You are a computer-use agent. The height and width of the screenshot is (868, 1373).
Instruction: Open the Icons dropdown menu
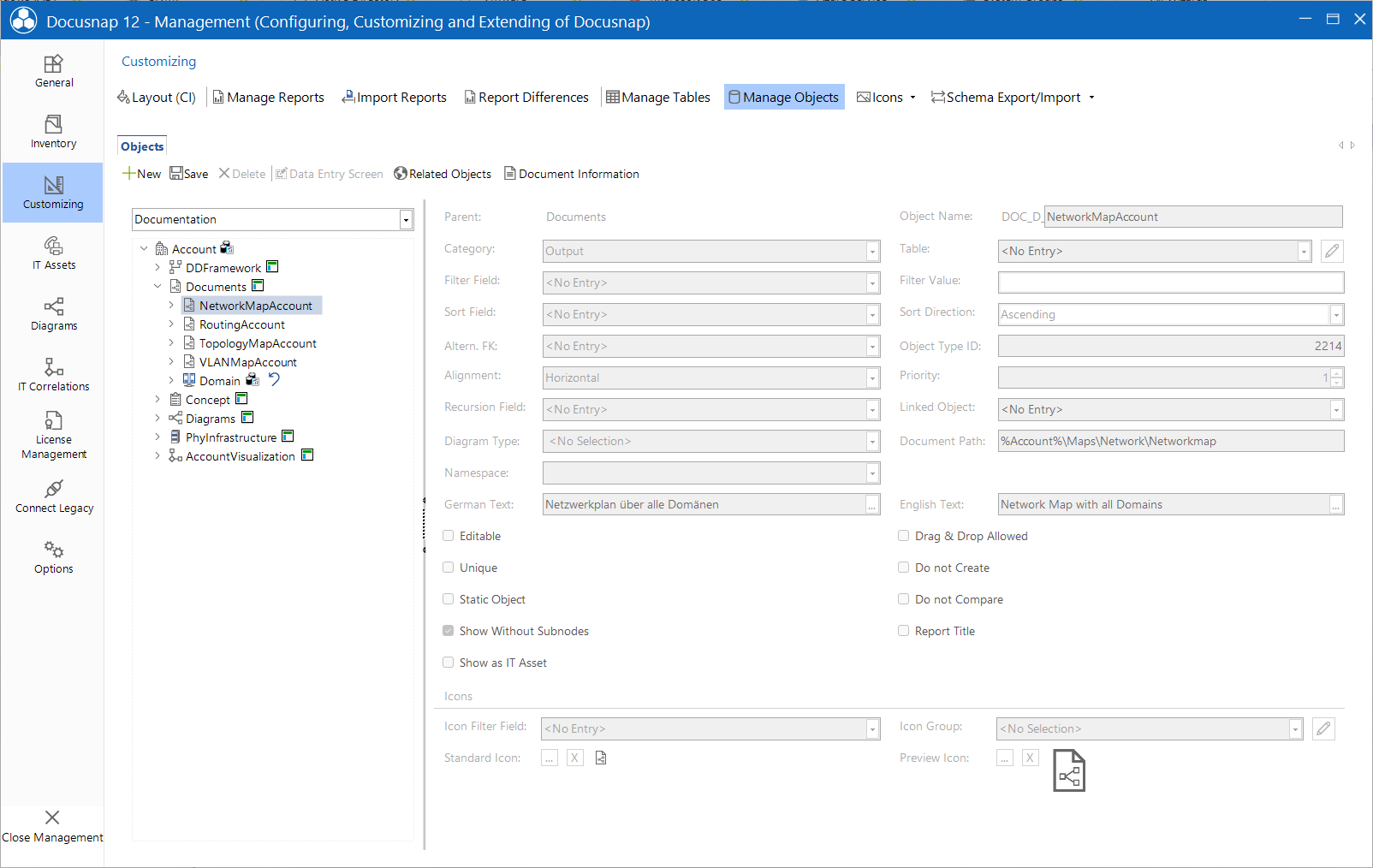click(x=886, y=98)
